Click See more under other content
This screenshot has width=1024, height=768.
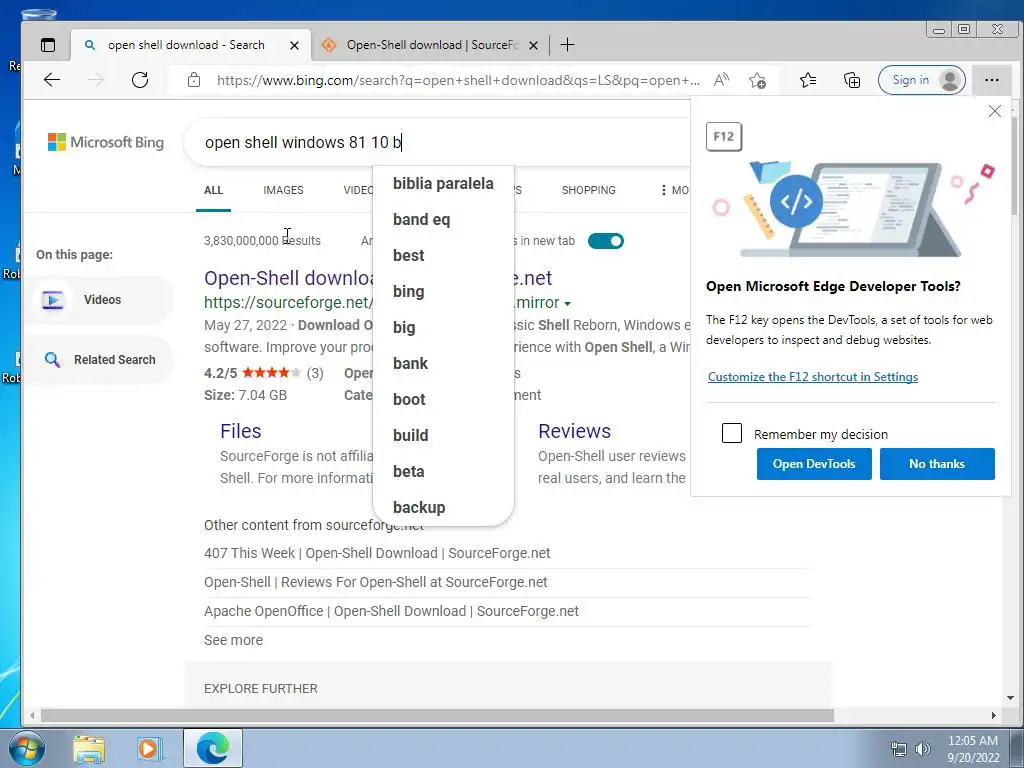(x=233, y=640)
